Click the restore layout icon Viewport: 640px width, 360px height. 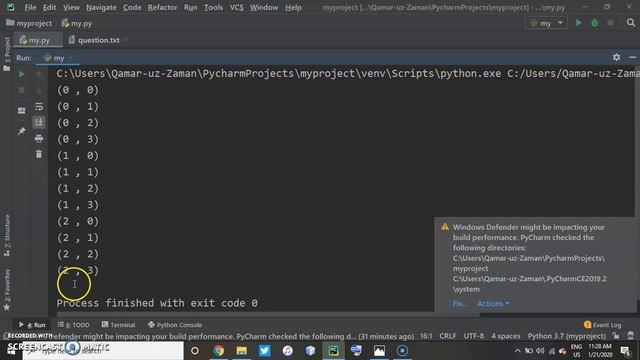point(22,111)
